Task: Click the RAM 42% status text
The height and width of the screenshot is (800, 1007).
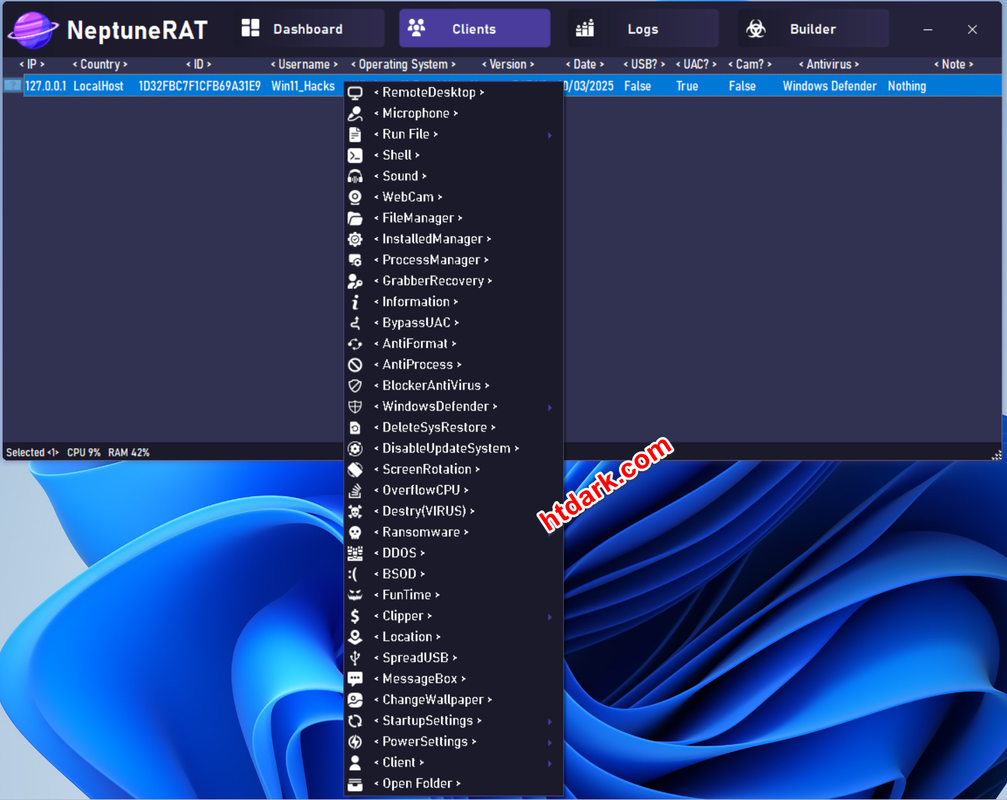Action: pyautogui.click(x=128, y=453)
